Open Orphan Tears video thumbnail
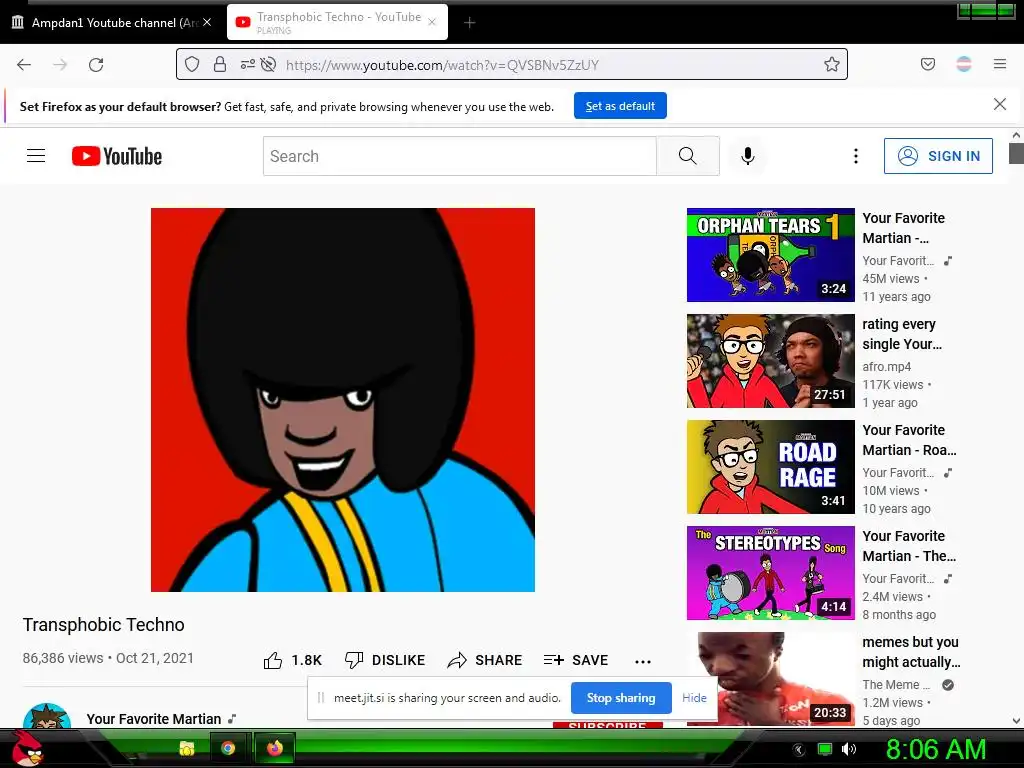The image size is (1024, 768). point(771,255)
